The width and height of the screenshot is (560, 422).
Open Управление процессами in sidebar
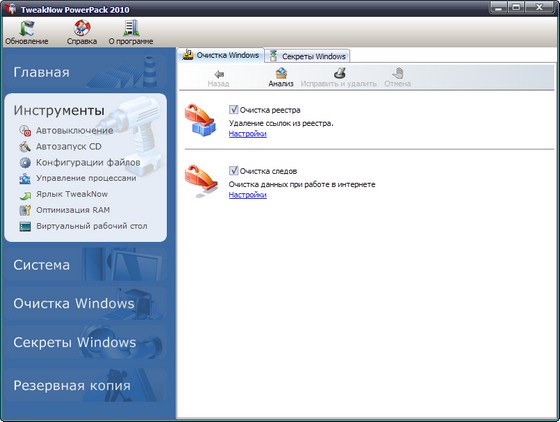78,178
